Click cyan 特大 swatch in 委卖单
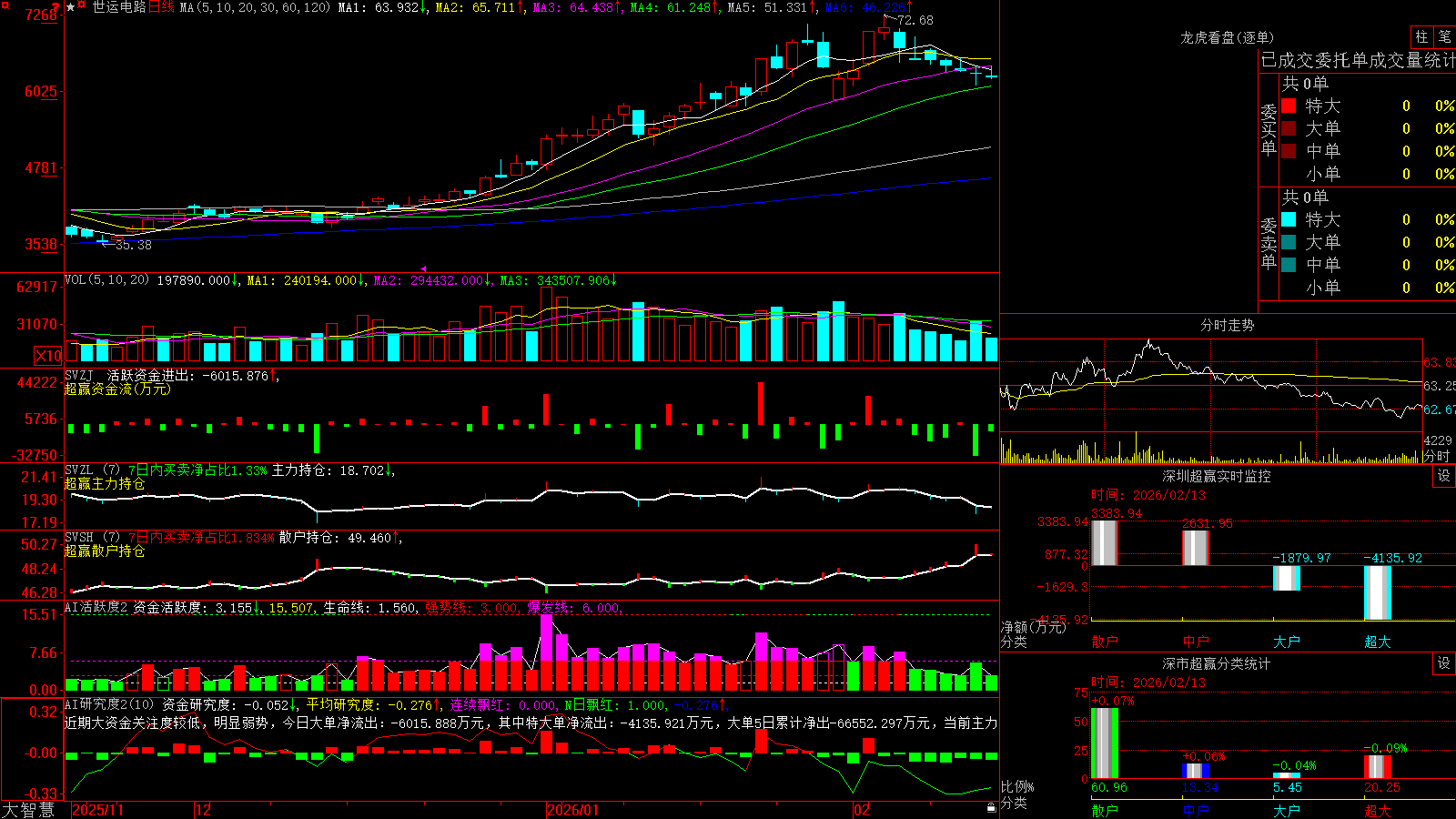The image size is (1456, 819). pyautogui.click(x=1289, y=219)
